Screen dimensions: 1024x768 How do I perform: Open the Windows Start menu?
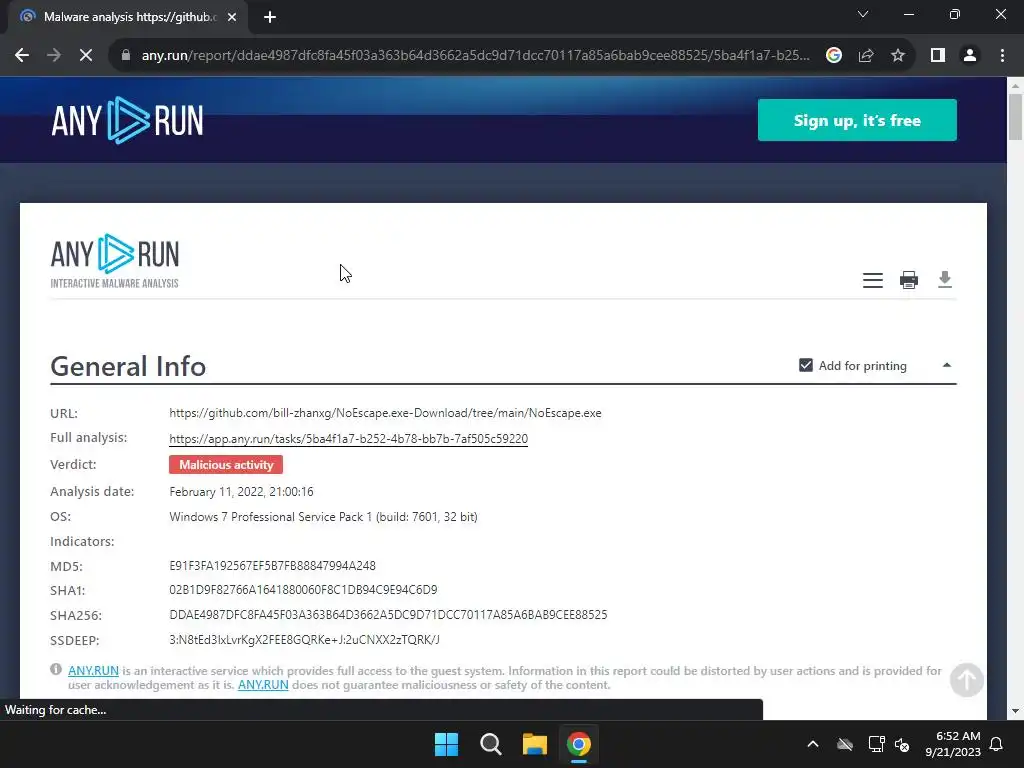446,744
